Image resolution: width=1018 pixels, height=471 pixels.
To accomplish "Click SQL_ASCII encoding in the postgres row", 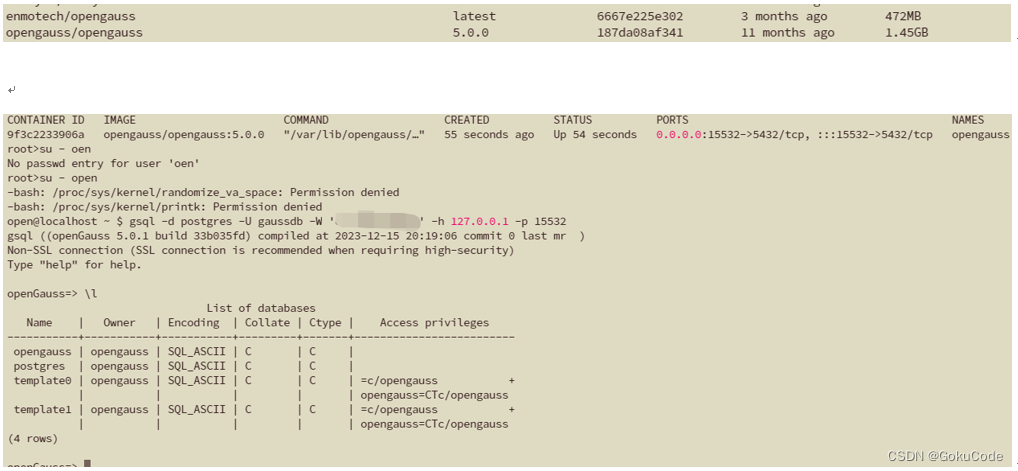I will [x=197, y=366].
